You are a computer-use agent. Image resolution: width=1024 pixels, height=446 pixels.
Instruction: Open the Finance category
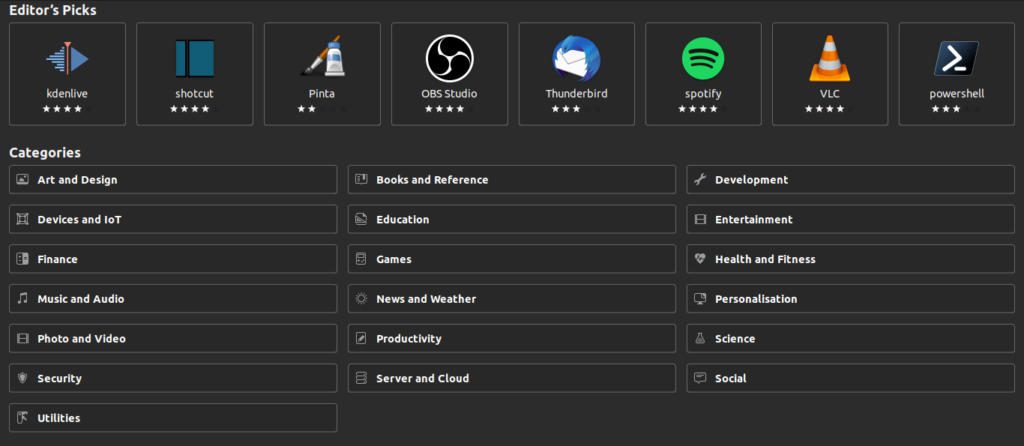[x=173, y=259]
